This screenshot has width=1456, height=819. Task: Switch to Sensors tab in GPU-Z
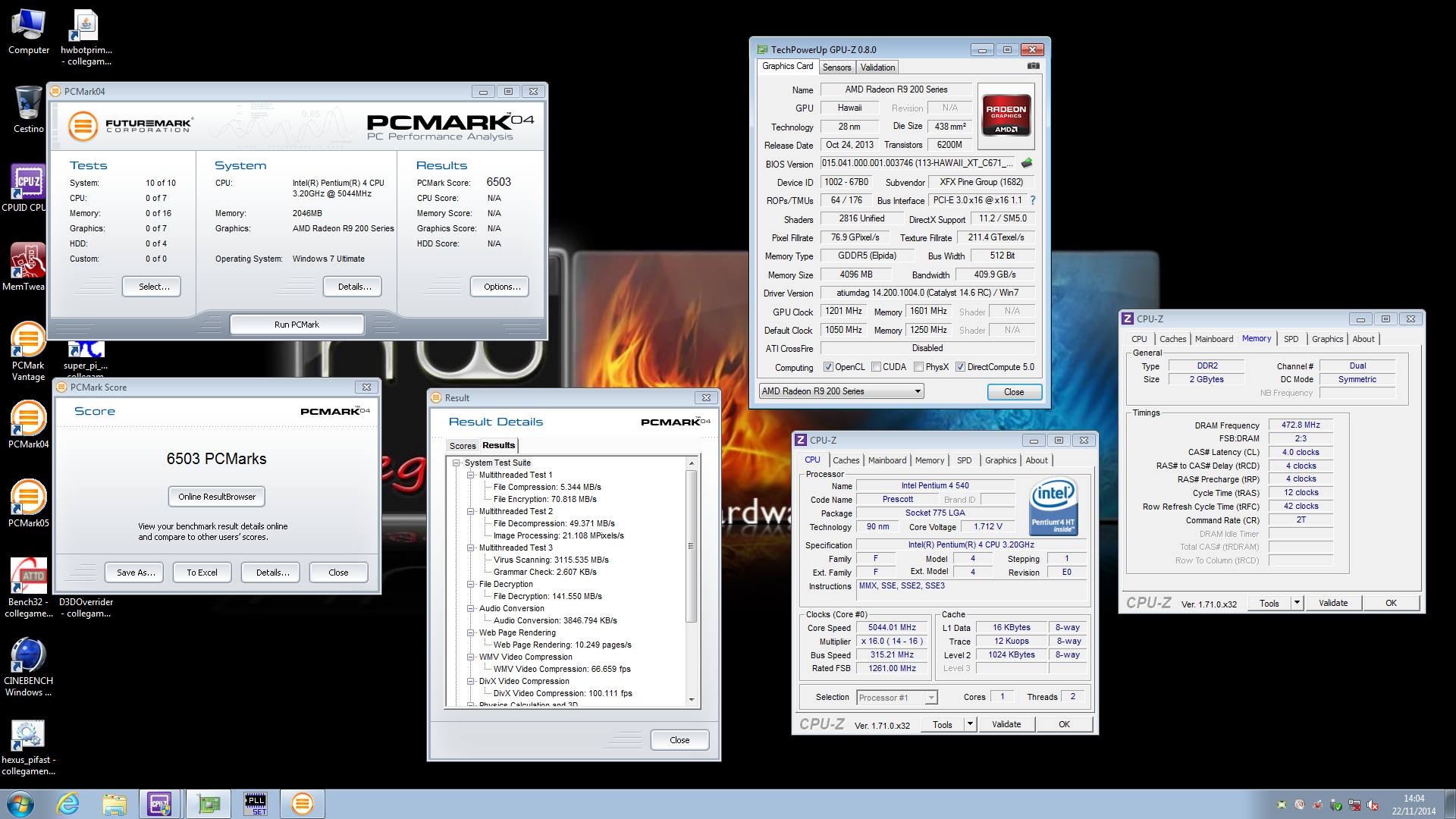[x=836, y=67]
